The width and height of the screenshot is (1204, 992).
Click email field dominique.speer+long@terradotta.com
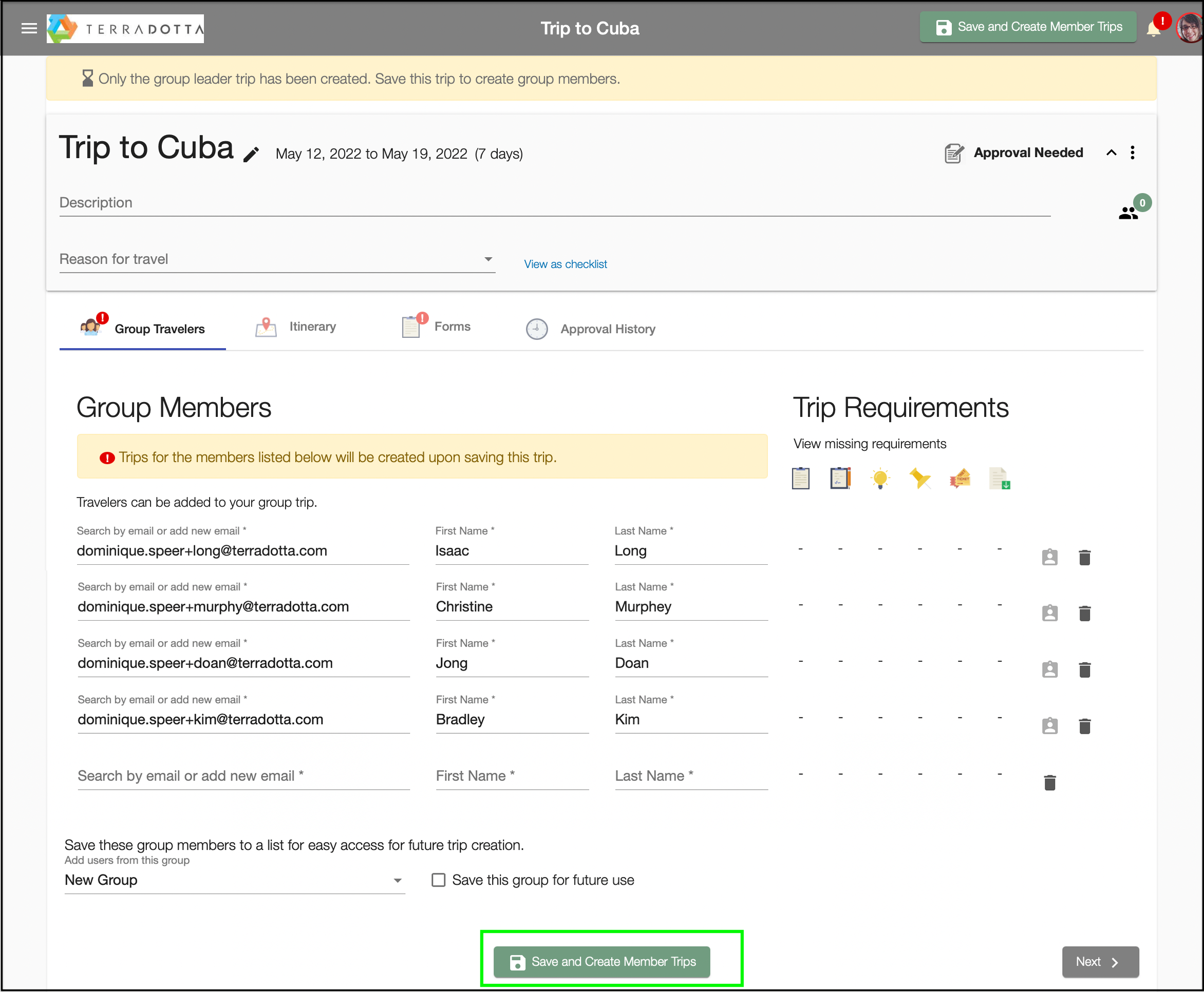pyautogui.click(x=243, y=551)
